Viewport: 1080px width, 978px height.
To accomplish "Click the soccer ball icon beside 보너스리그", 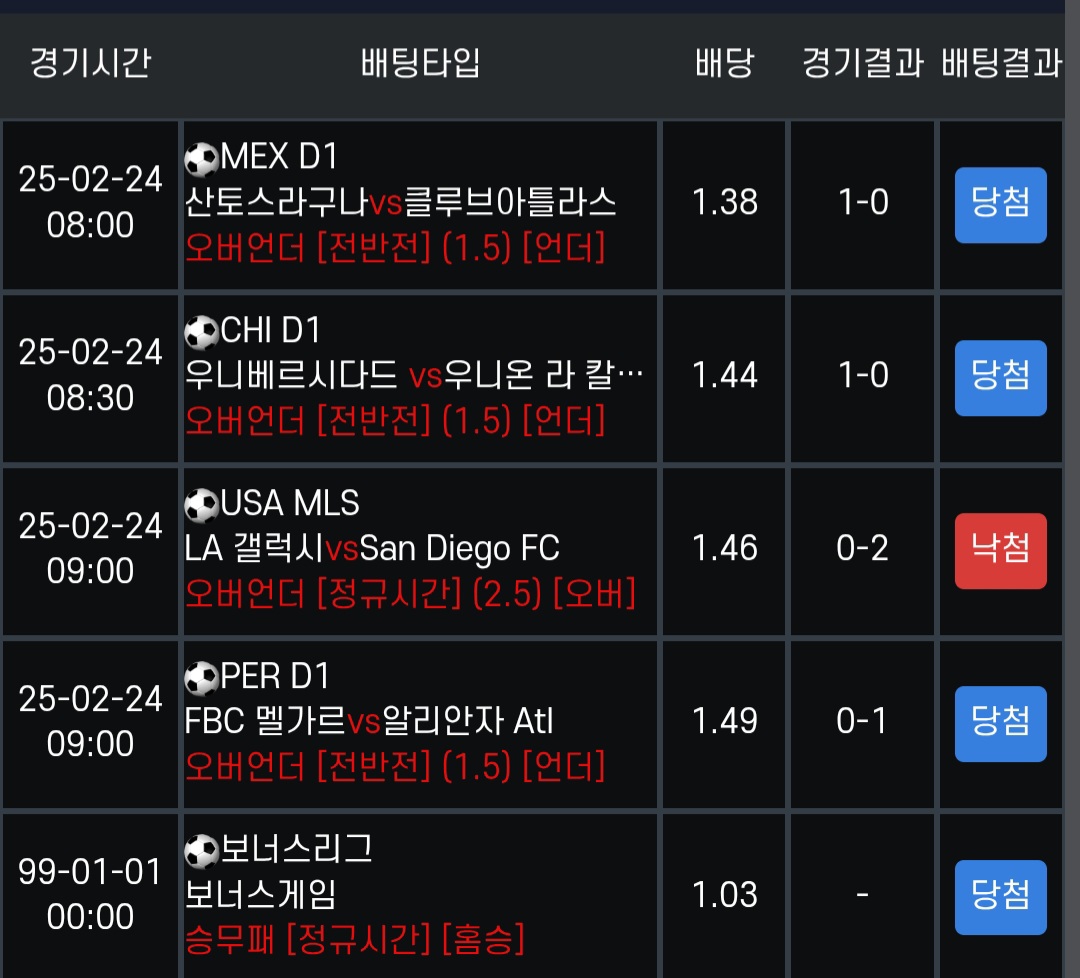I will click(201, 851).
